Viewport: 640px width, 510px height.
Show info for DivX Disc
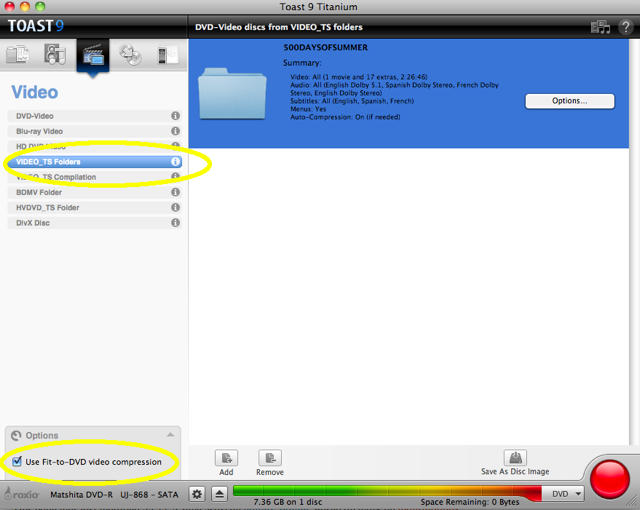176,223
